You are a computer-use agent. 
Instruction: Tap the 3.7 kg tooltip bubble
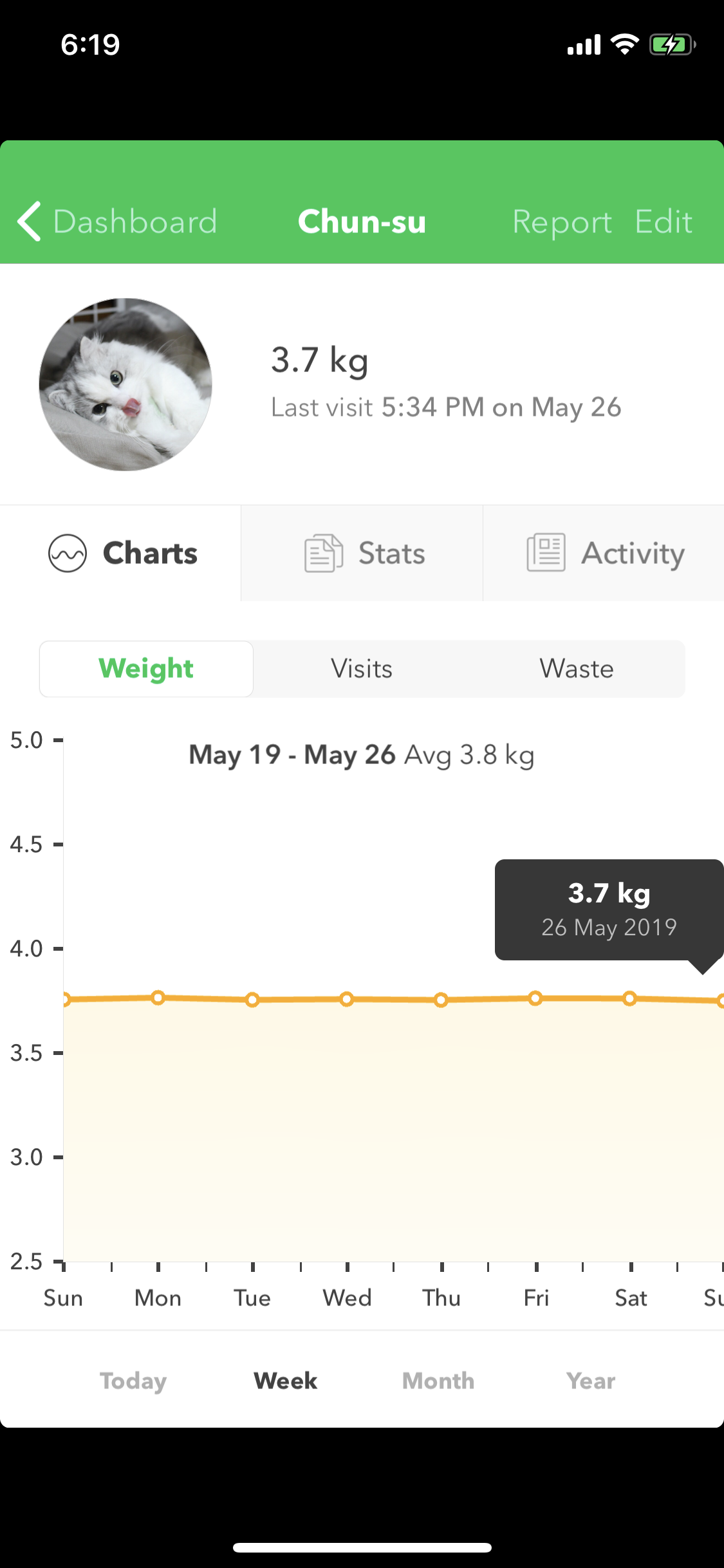tap(609, 910)
